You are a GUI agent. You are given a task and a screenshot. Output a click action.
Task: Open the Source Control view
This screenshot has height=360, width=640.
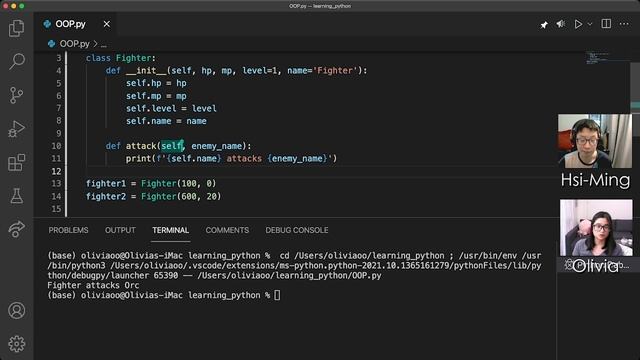coord(16,95)
